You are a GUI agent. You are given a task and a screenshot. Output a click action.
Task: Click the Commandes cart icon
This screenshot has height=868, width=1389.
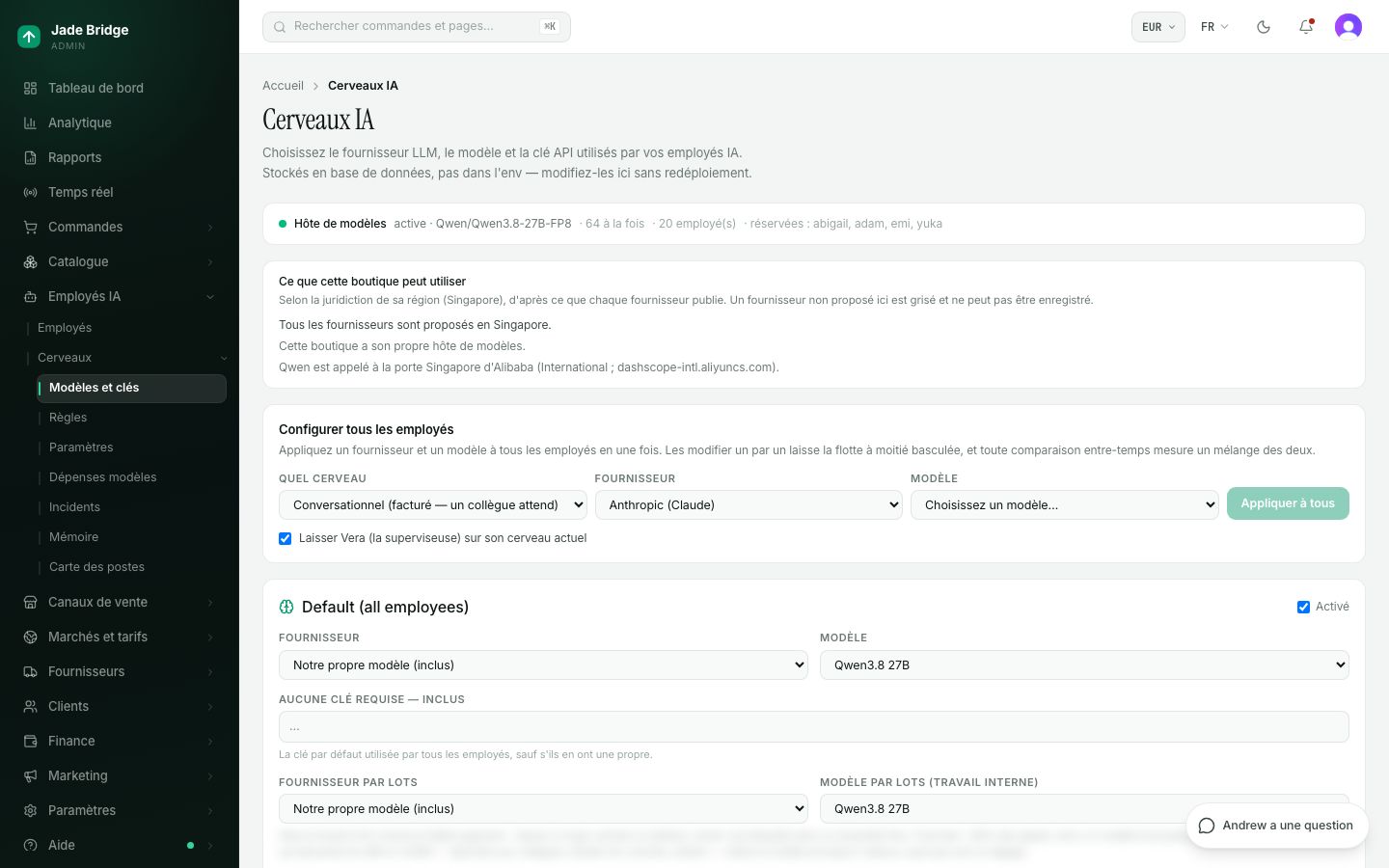[x=30, y=227]
